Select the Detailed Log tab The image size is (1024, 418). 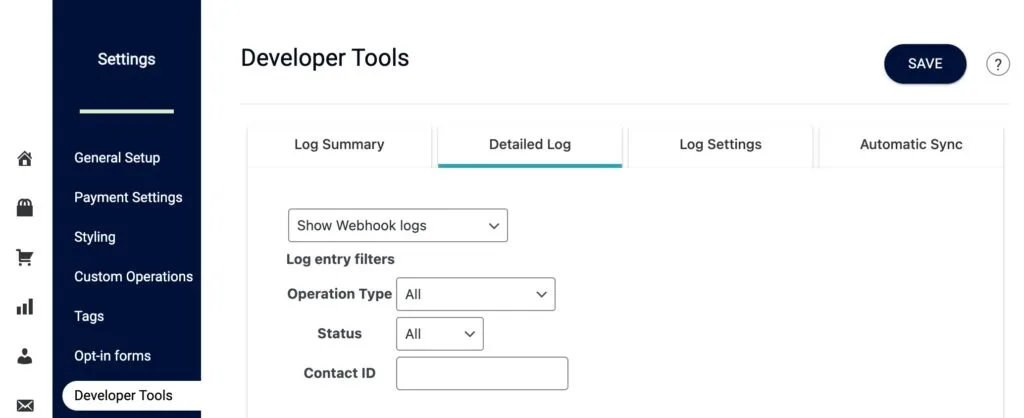coord(530,145)
